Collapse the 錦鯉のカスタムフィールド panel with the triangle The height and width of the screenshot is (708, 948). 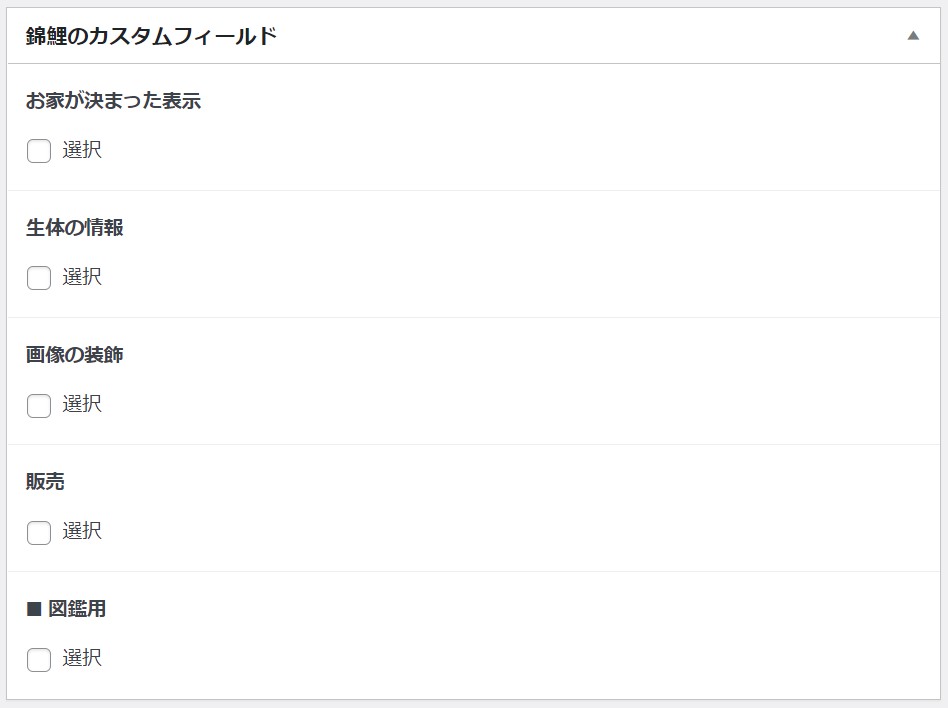pos(912,36)
